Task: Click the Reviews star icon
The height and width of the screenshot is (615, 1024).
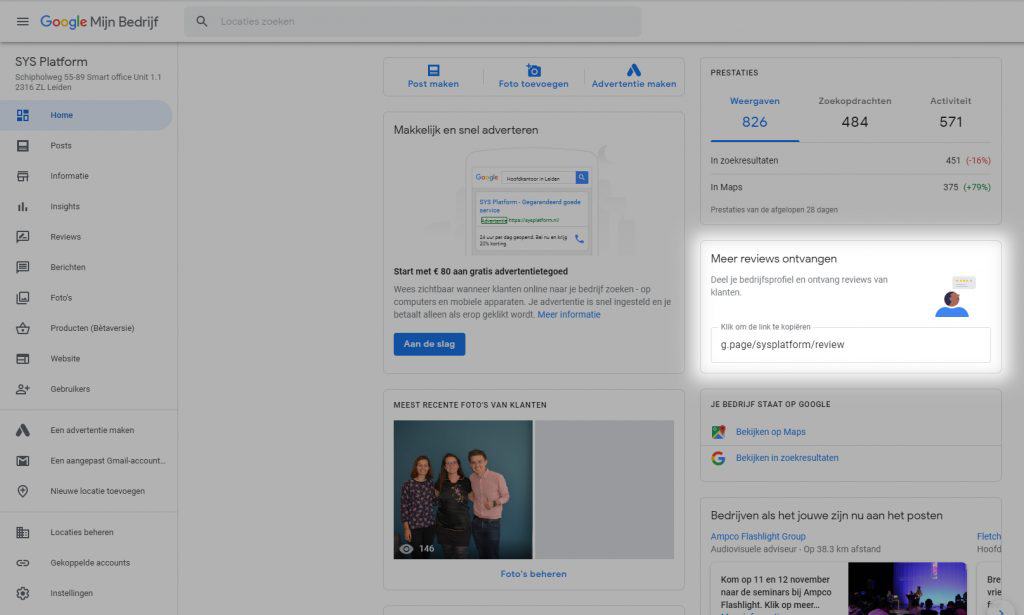Action: click(23, 237)
